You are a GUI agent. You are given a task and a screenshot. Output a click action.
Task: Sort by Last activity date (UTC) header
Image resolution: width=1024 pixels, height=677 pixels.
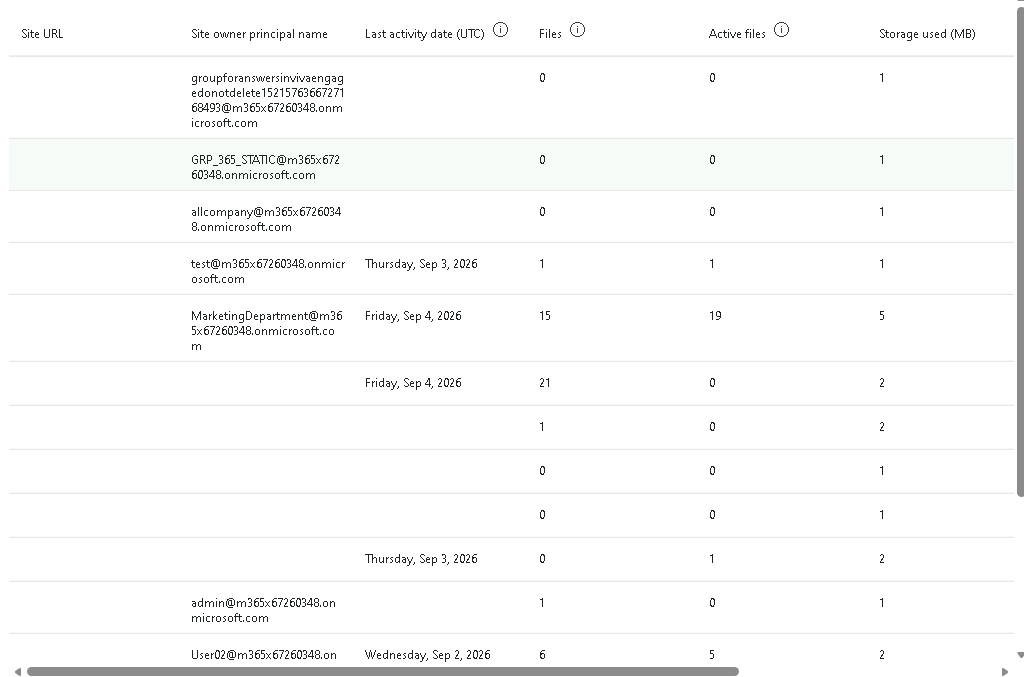(424, 34)
